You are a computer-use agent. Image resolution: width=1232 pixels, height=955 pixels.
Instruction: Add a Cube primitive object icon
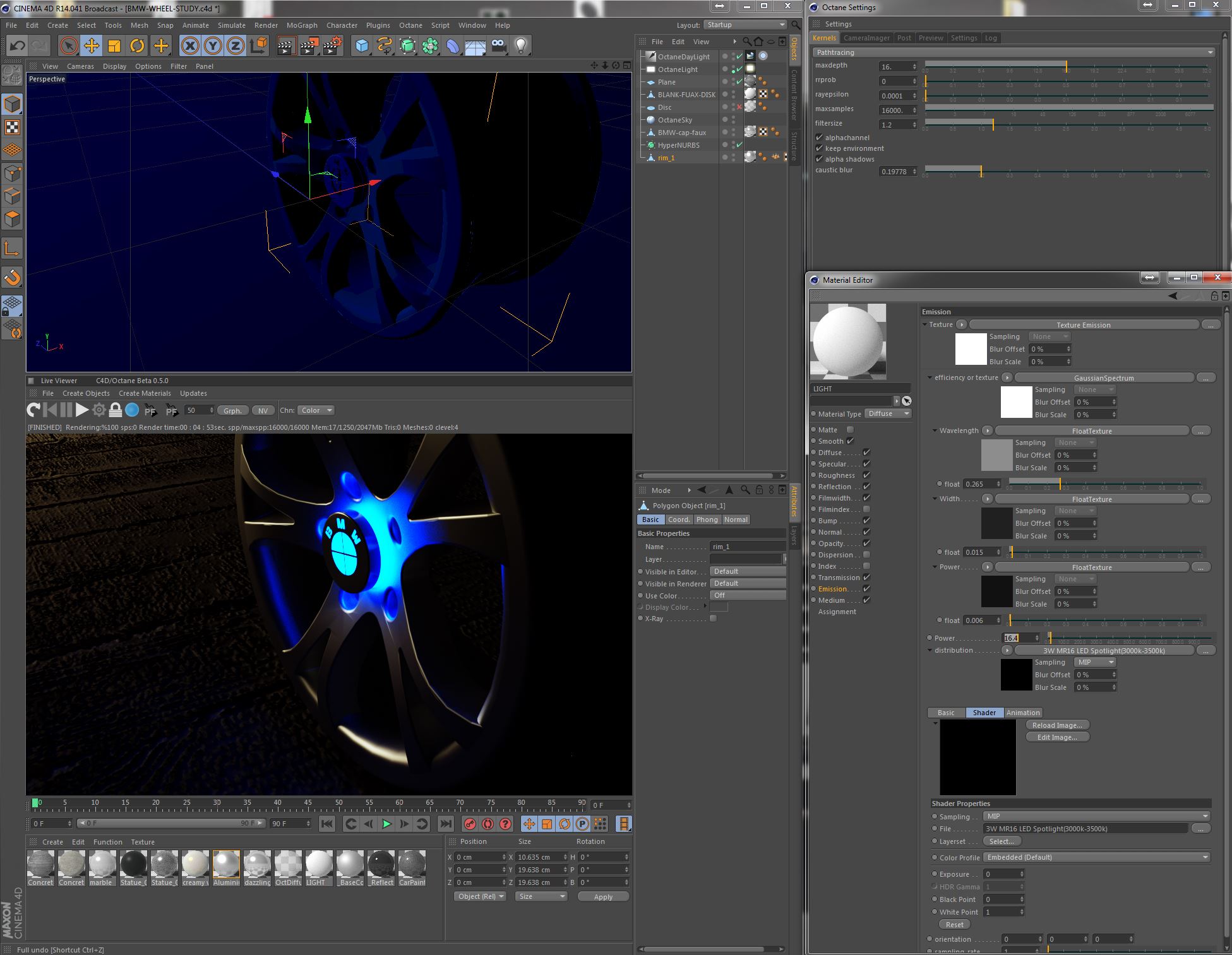pos(362,45)
